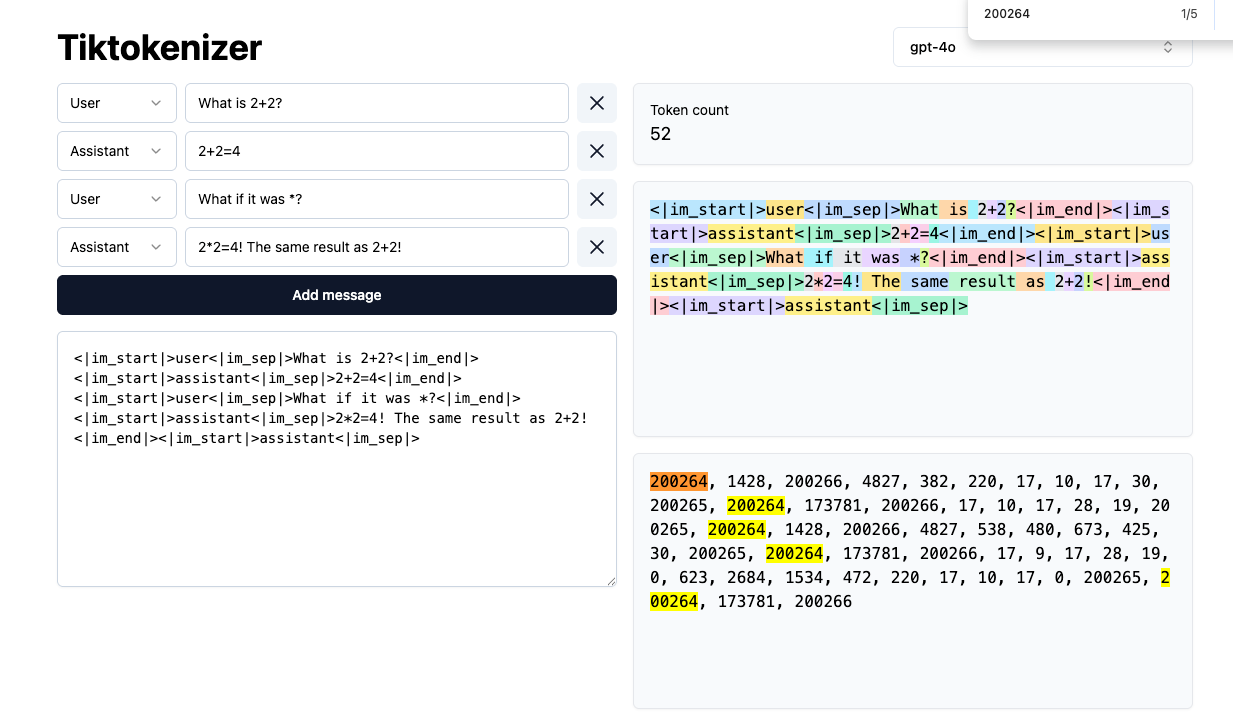Click the 'result' token in colored output
1233x722 pixels.
983,282
